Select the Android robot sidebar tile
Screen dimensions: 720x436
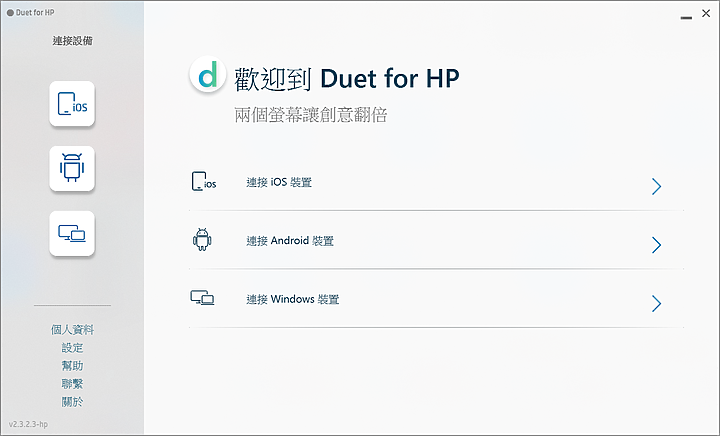tap(72, 168)
